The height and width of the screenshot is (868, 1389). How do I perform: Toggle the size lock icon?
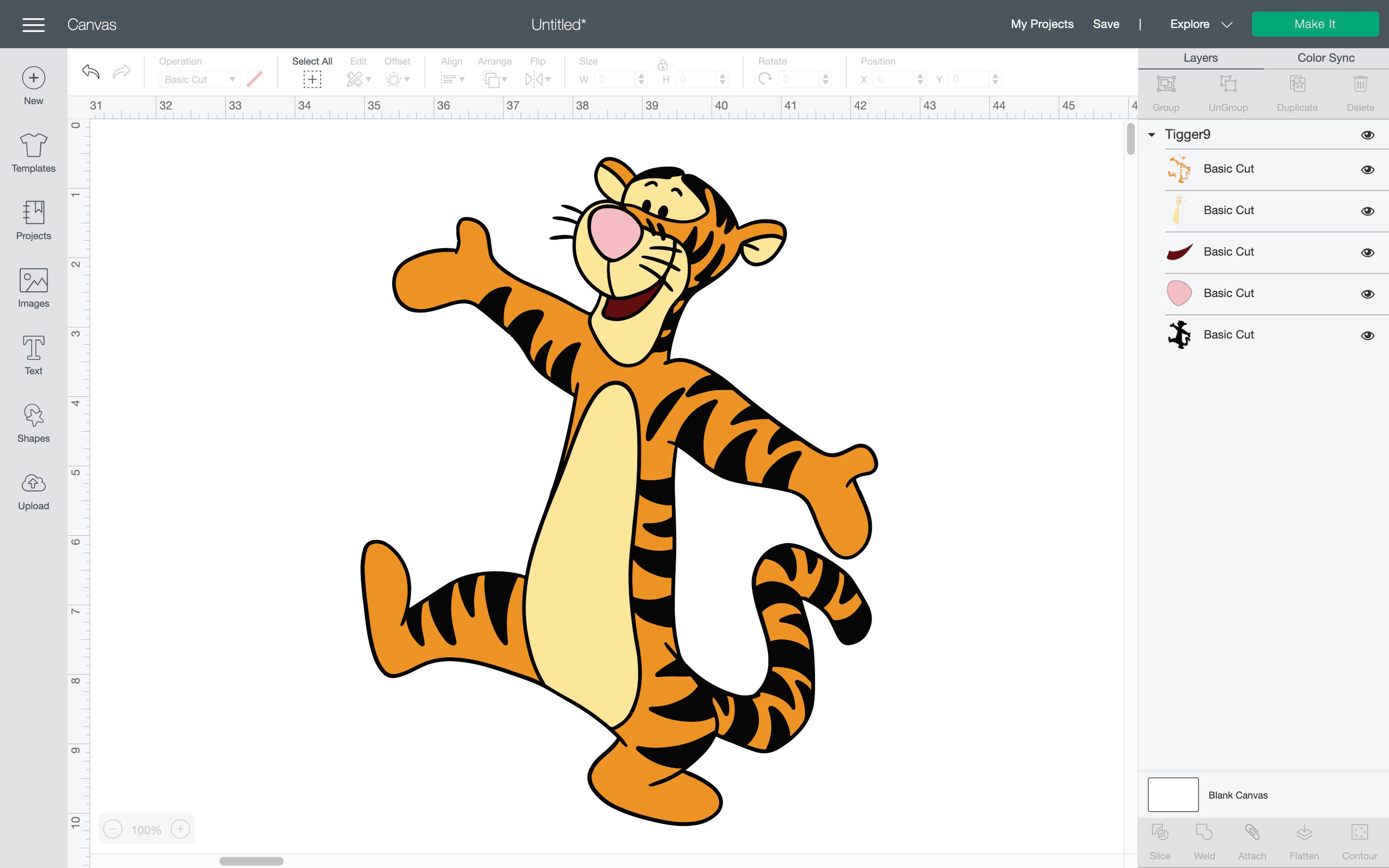(662, 65)
